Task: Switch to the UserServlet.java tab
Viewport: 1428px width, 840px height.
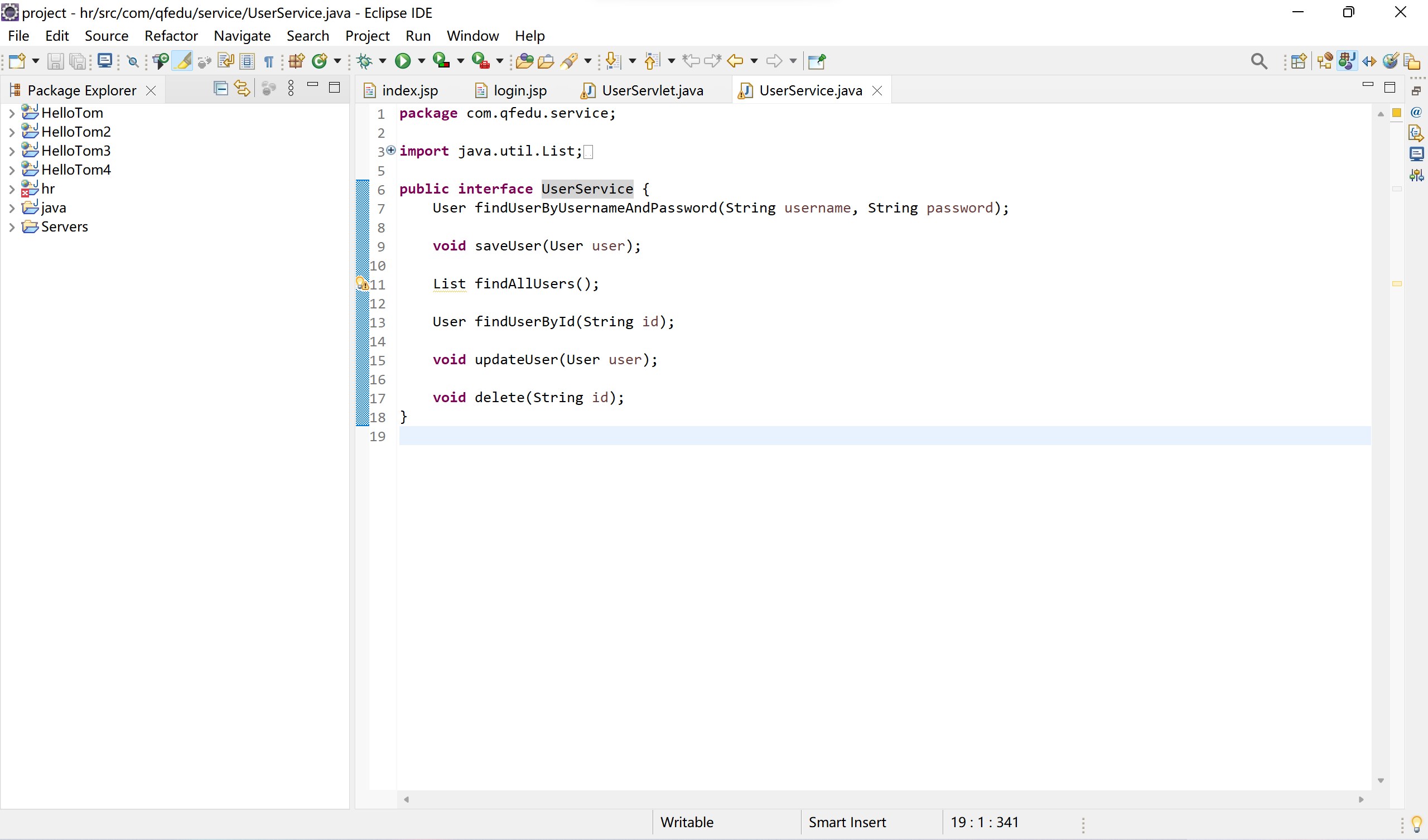Action: point(652,91)
